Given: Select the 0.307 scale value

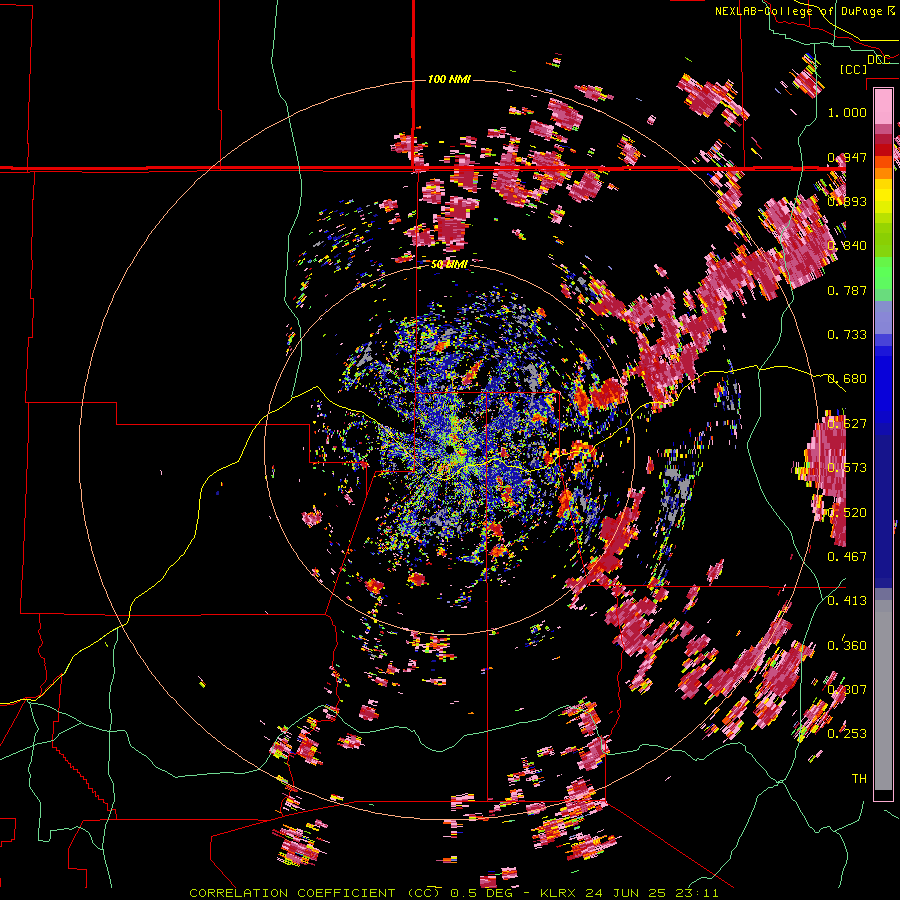Looking at the screenshot, I should click(847, 690).
